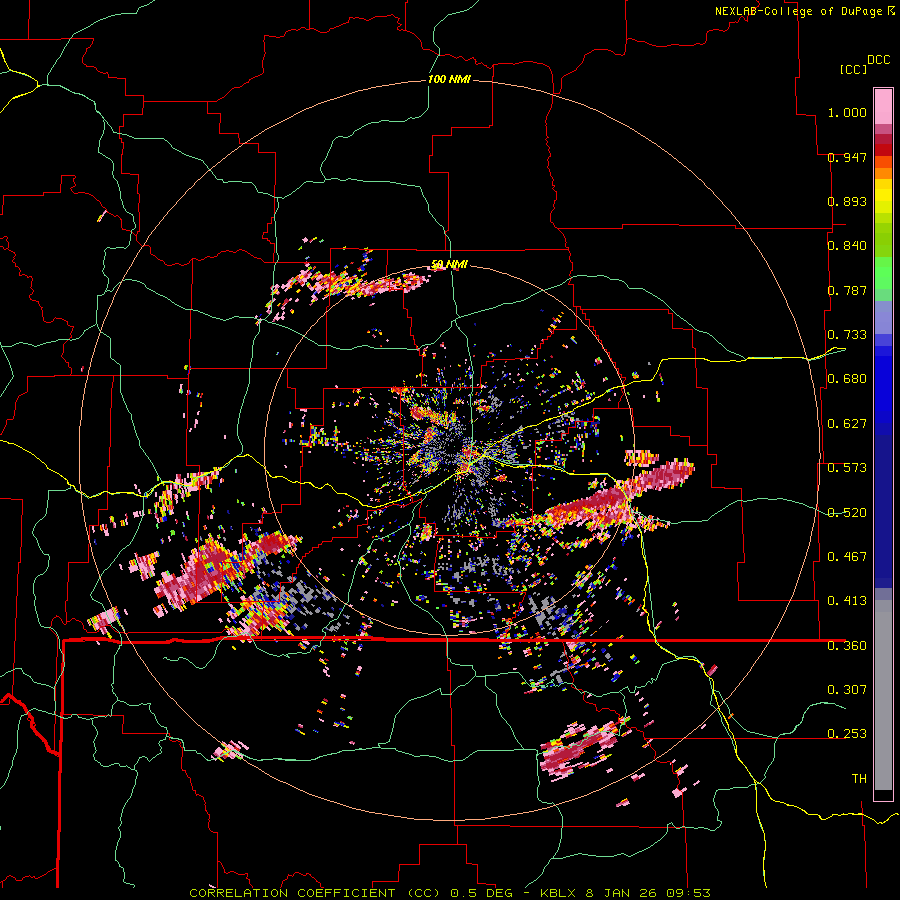Screen dimensions: 900x900
Task: Click the 0.413 legend value
Action: [x=847, y=601]
